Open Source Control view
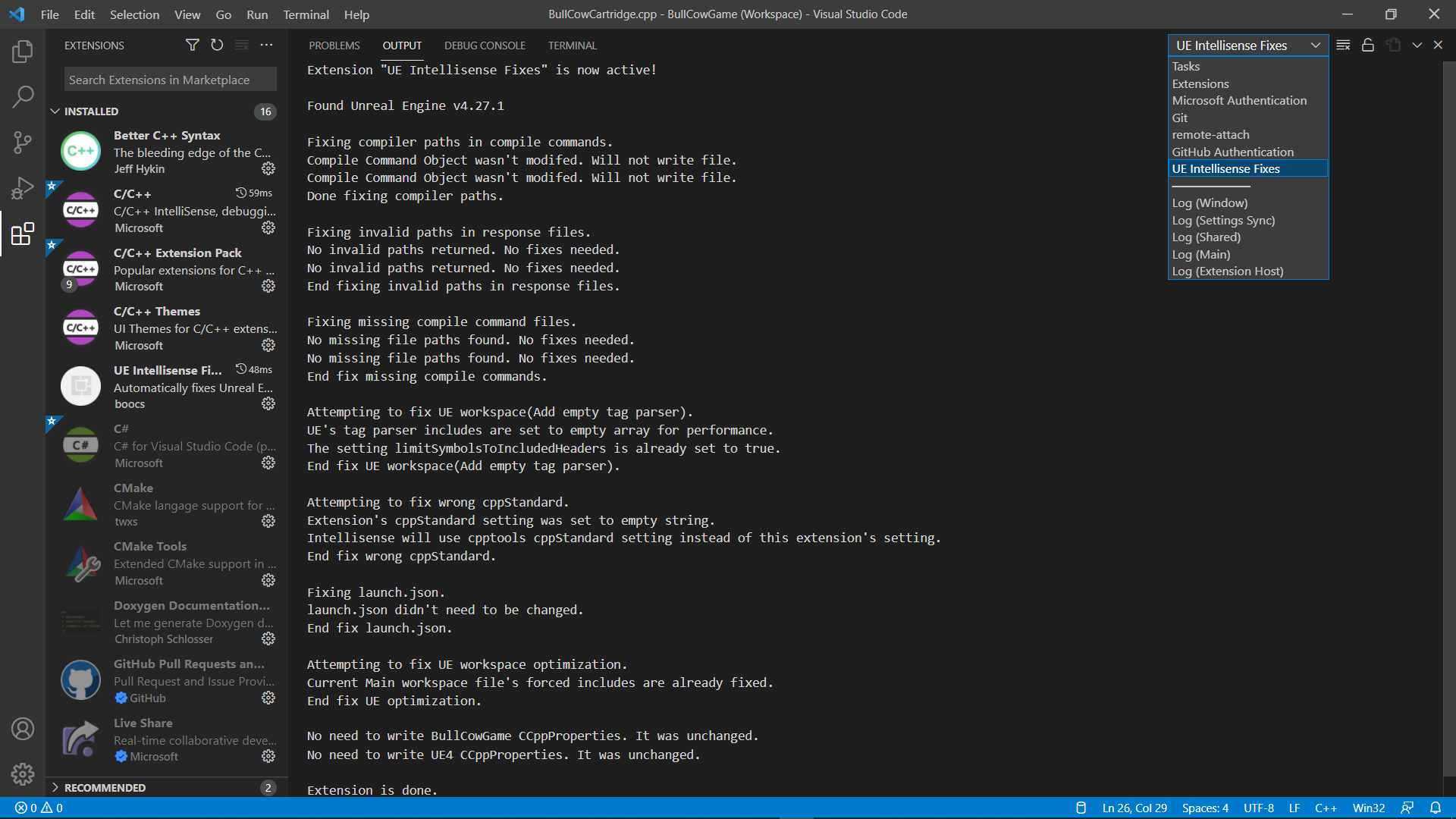 (x=23, y=142)
